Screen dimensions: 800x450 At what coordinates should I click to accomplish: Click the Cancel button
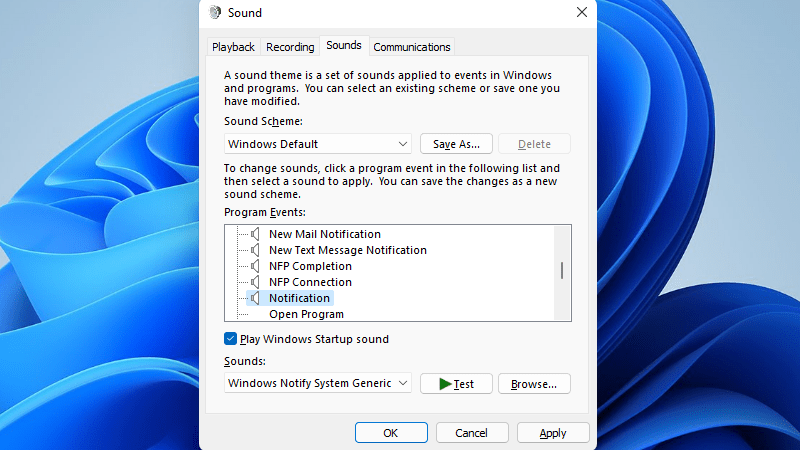pyautogui.click(x=471, y=433)
